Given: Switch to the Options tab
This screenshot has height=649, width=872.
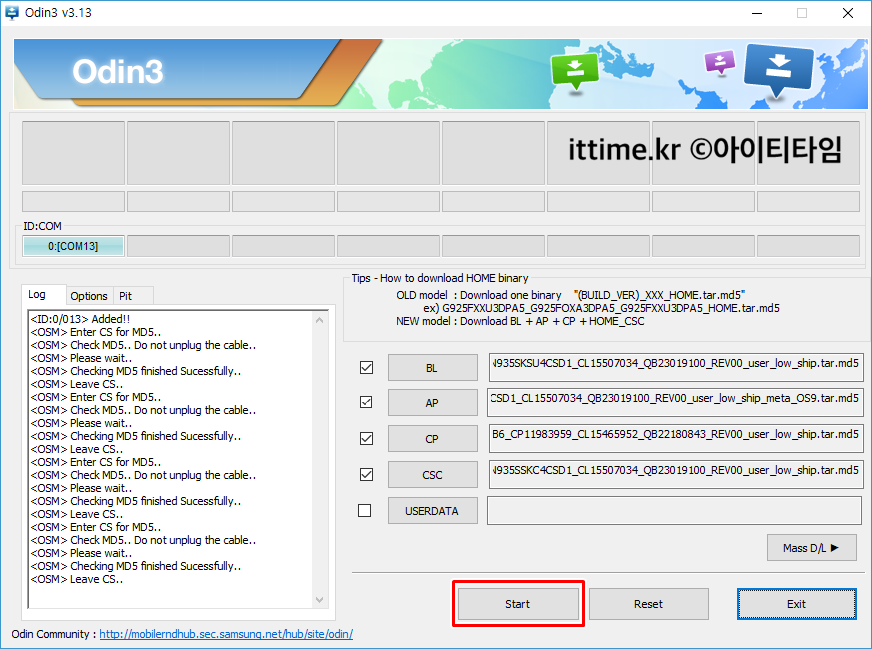Looking at the screenshot, I should [x=89, y=296].
